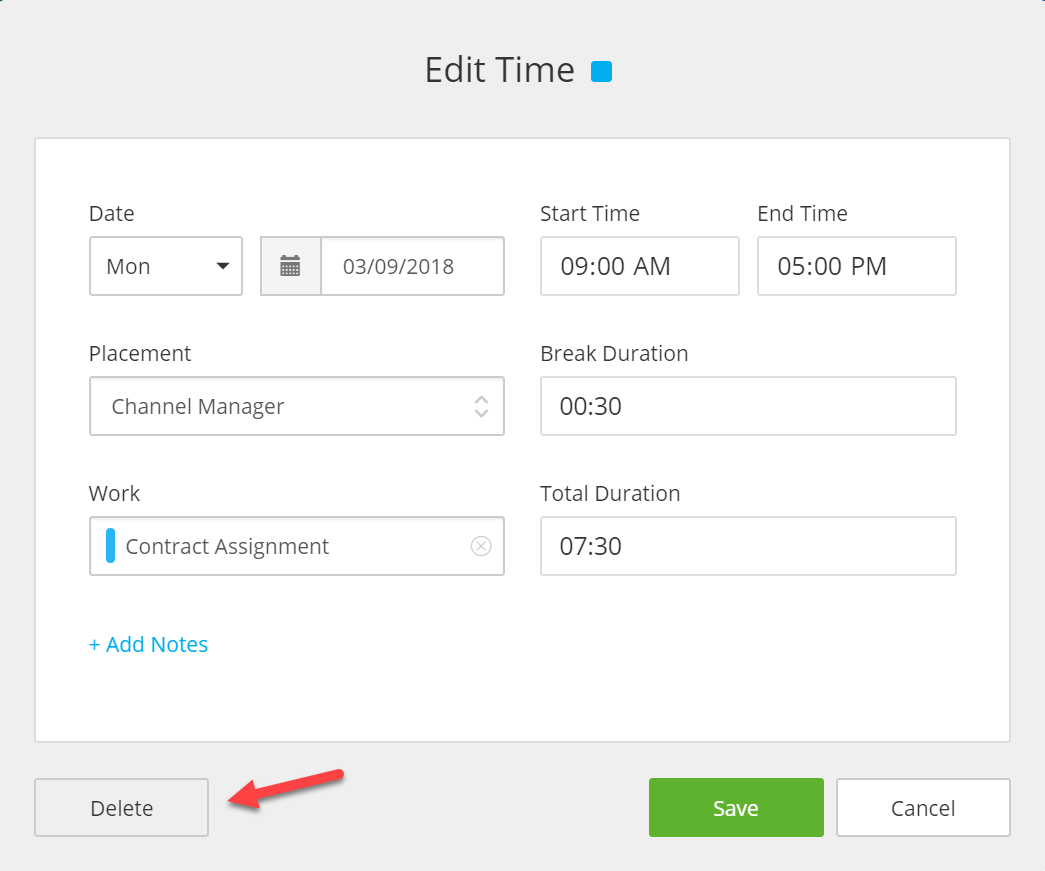Expand the Channel Manager placement selector
This screenshot has width=1045, height=871.
coord(481,406)
